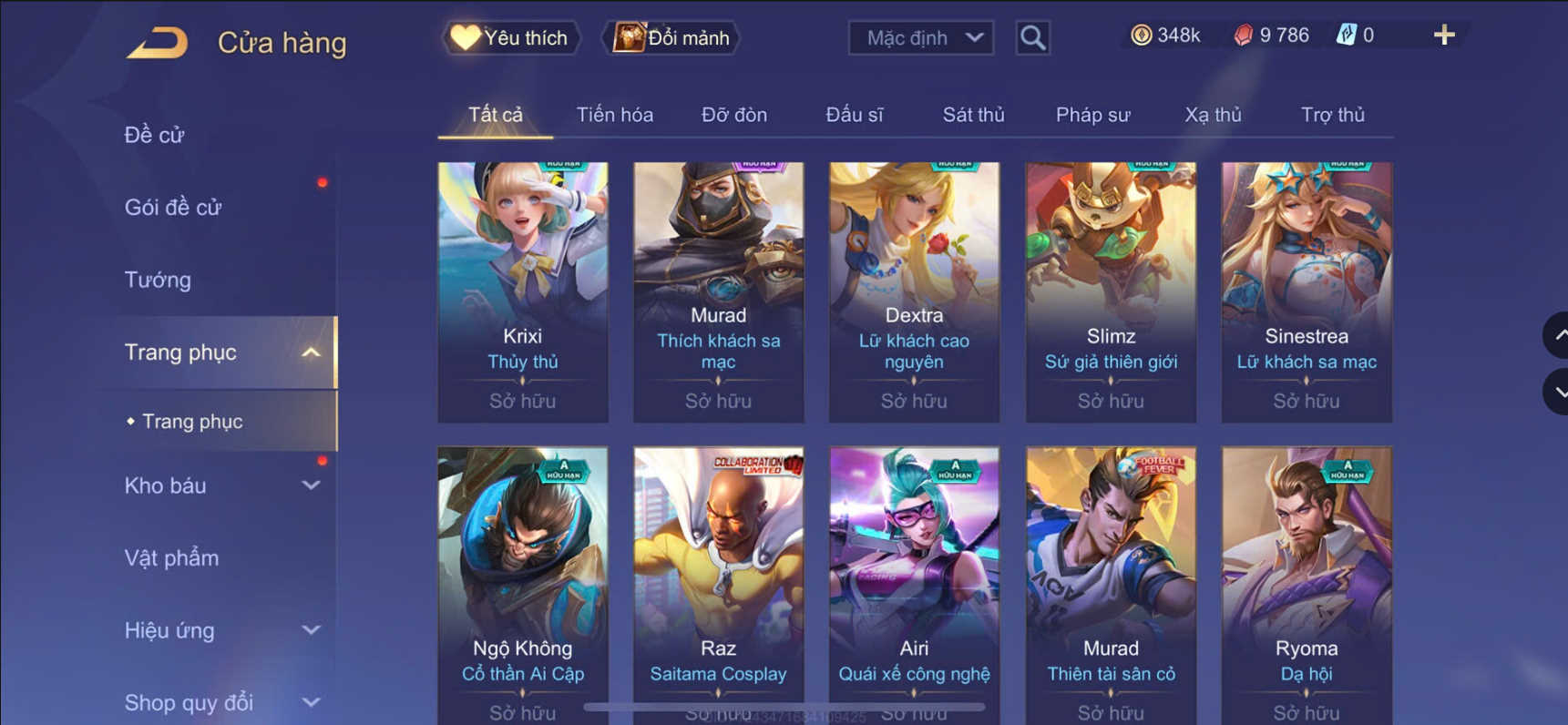Click the down arrow on right edge
This screenshot has height=725, width=1568.
coord(1557,392)
